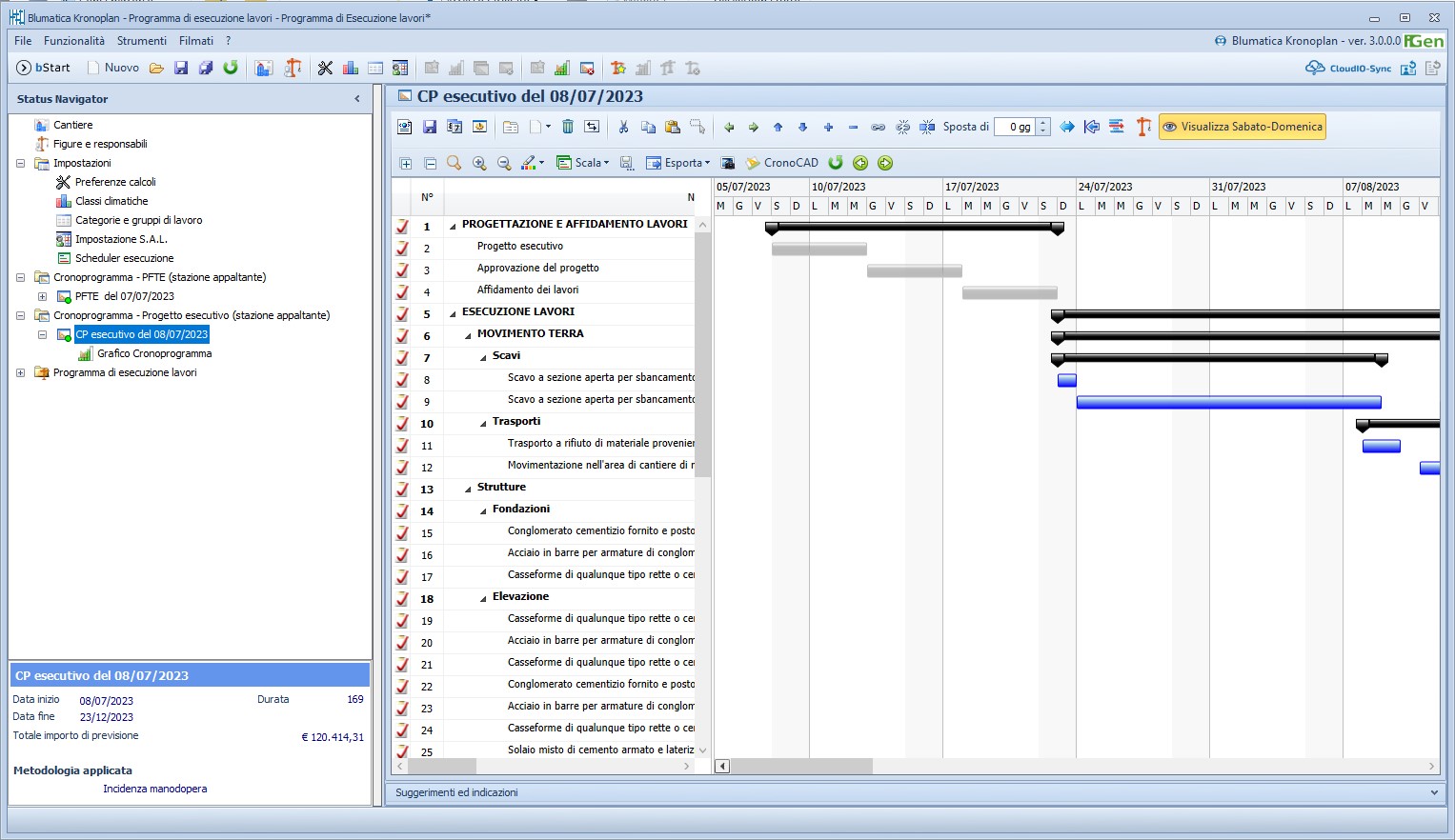
Task: Click the copy icon in chart toolbar
Action: [x=648, y=127]
